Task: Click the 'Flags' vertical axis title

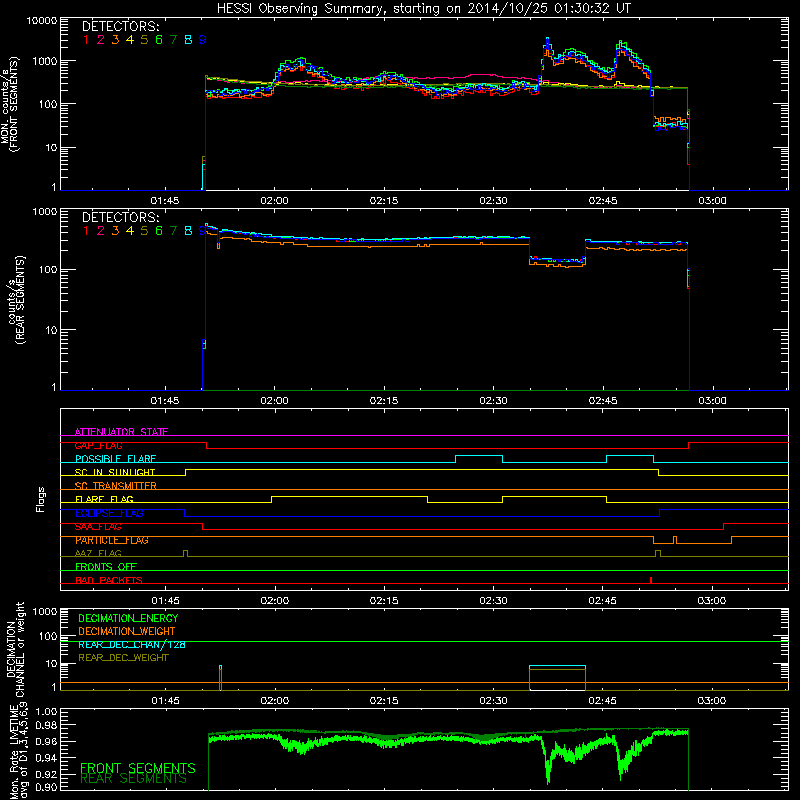Action: (41, 499)
